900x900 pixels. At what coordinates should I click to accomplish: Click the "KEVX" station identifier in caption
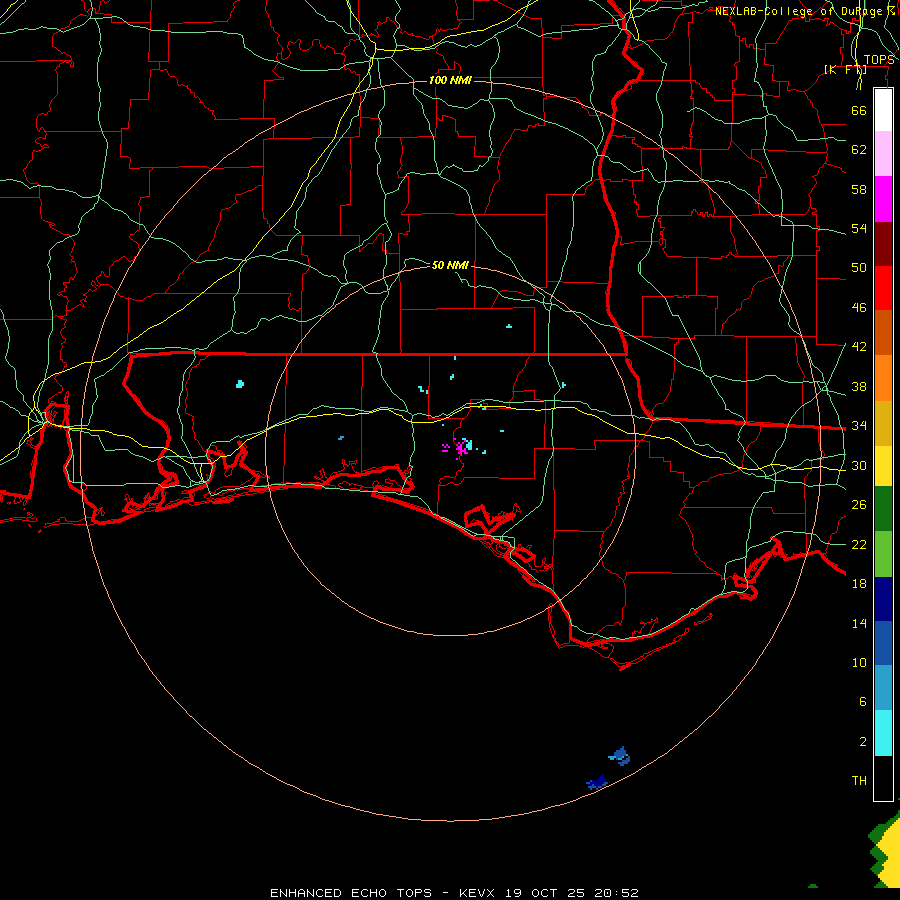(476, 893)
